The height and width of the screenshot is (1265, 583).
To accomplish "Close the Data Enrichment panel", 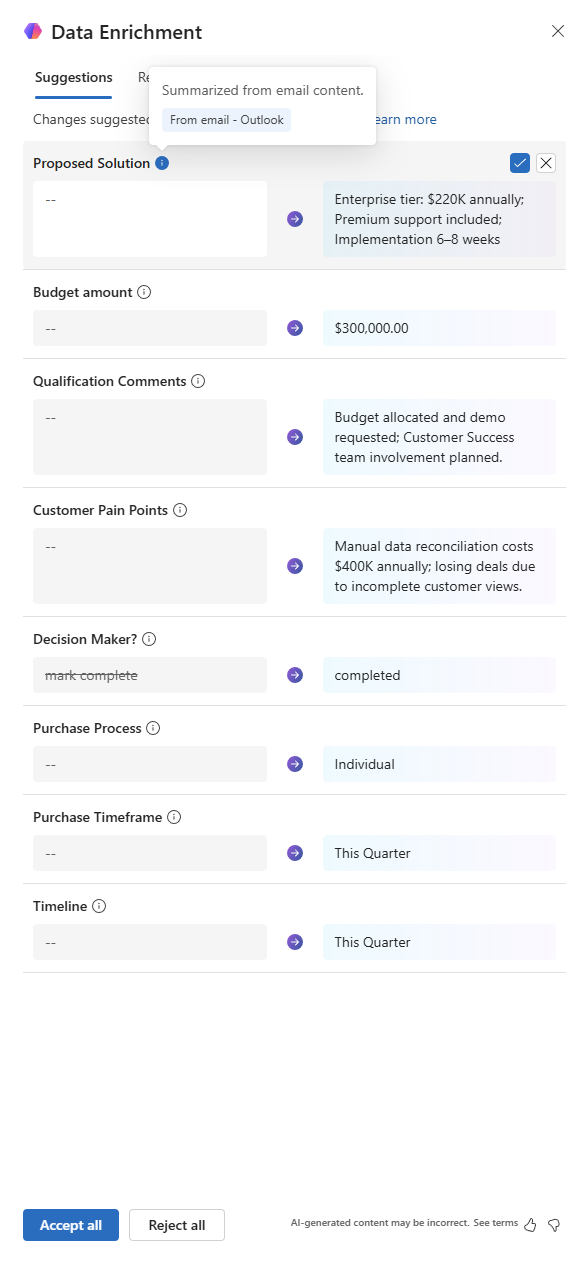I will 558,31.
